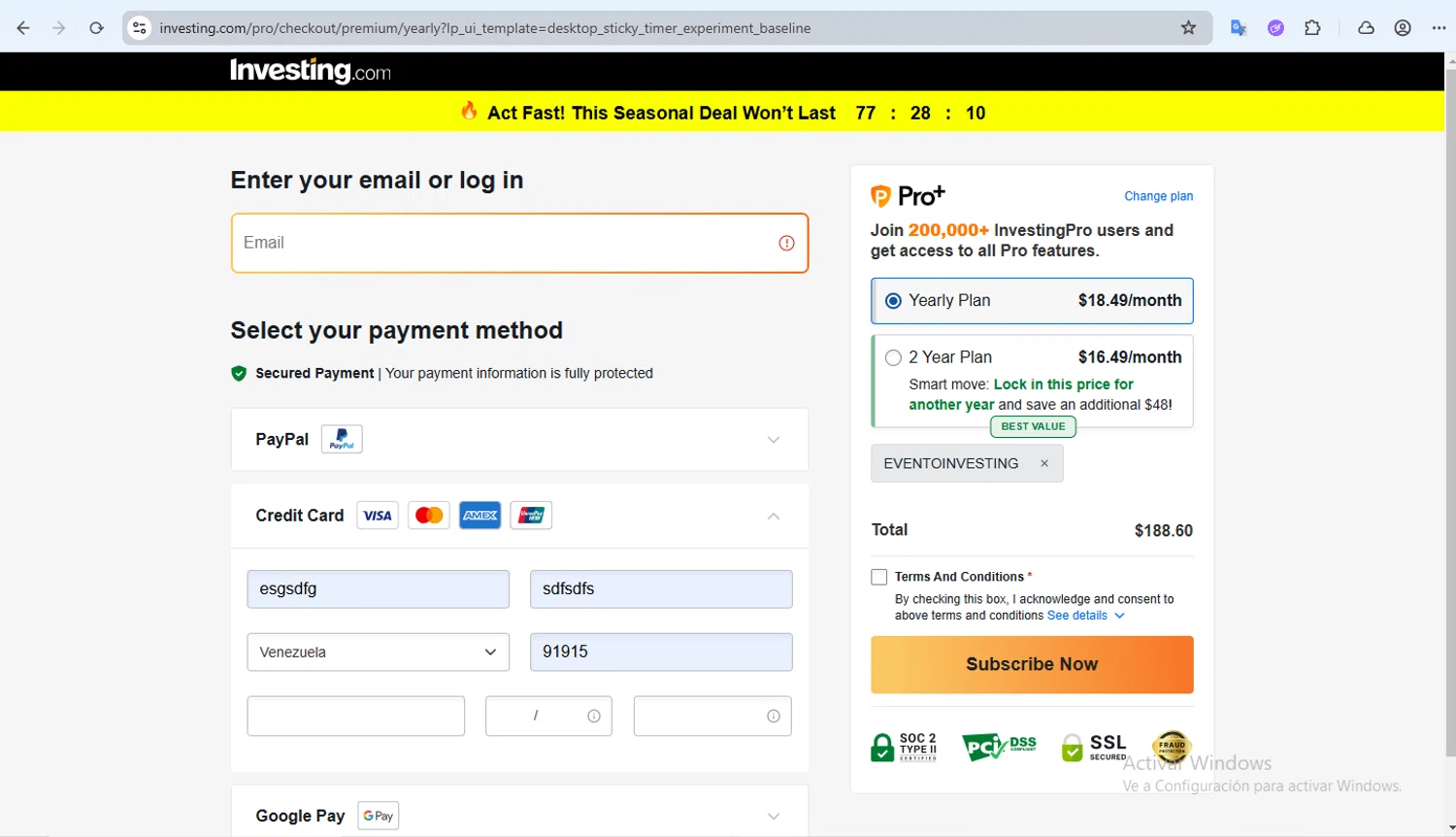Viewport: 1456px width, 837px height.
Task: Click the CVV info icon
Action: pyautogui.click(x=774, y=717)
